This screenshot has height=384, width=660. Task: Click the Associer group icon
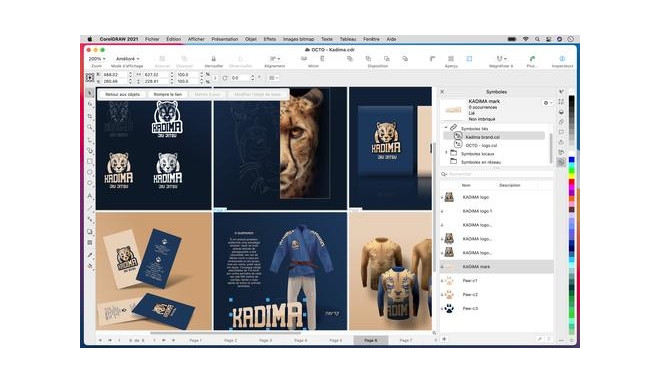(x=162, y=59)
